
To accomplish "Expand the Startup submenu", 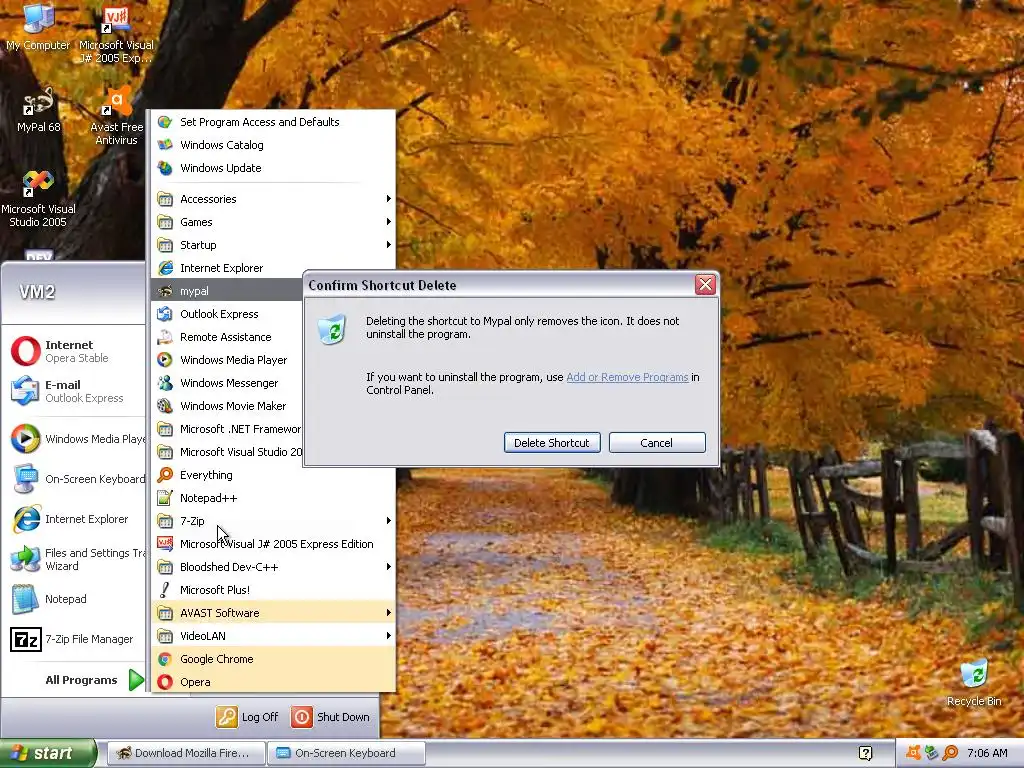I will (273, 245).
